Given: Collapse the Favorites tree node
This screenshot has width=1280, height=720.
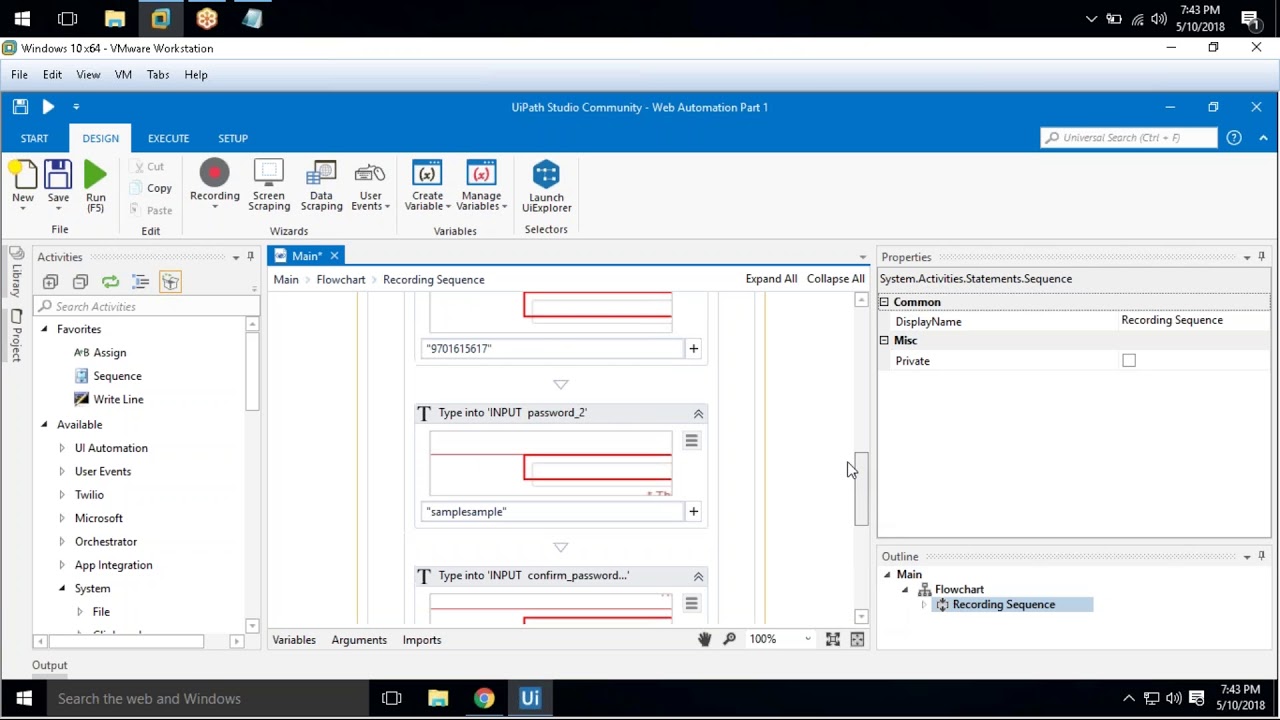Looking at the screenshot, I should pos(44,329).
